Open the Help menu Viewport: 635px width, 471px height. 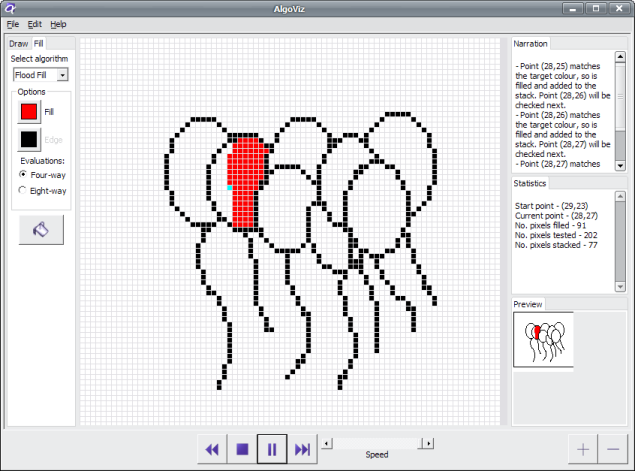tap(58, 24)
